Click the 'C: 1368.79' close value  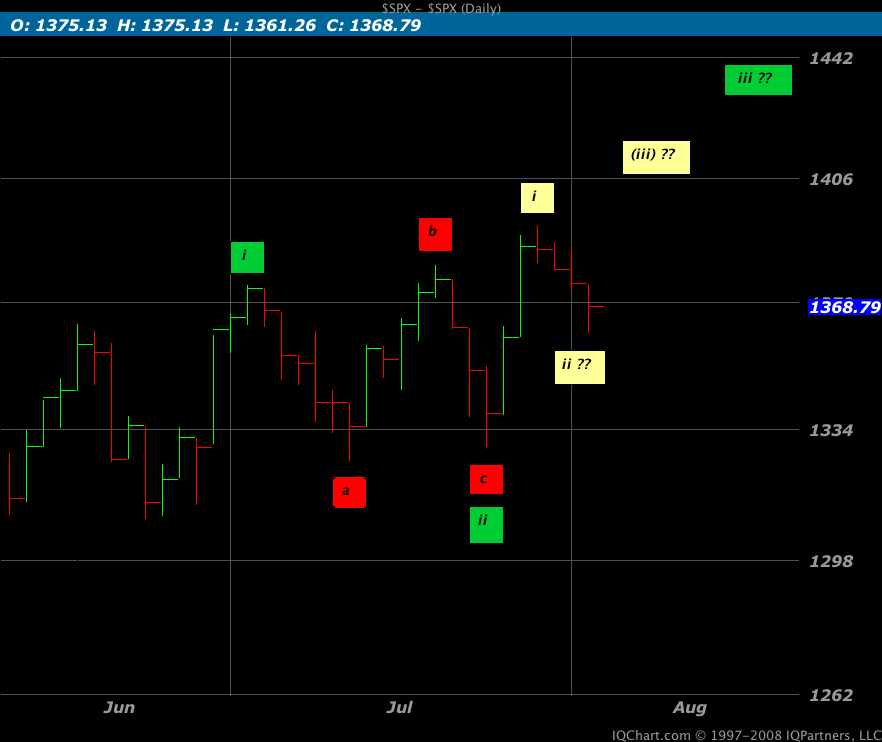pyautogui.click(x=374, y=25)
